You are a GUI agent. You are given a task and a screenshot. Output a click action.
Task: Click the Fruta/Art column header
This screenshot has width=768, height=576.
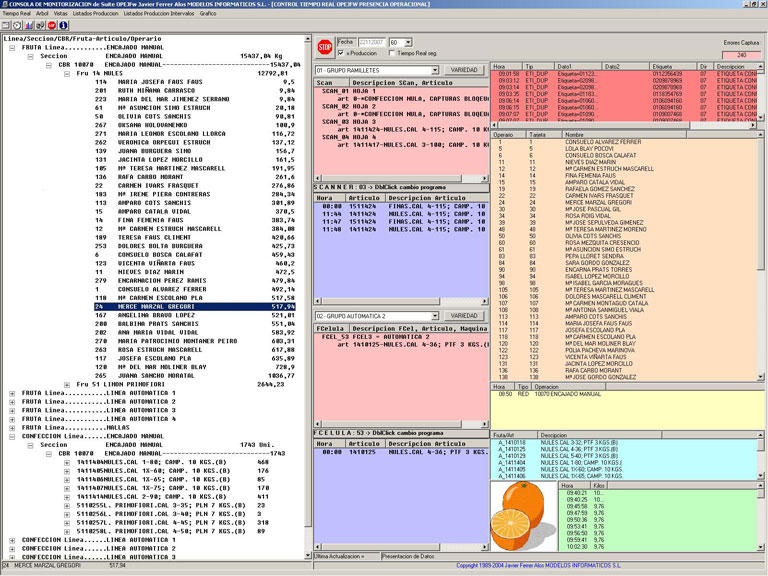point(514,434)
